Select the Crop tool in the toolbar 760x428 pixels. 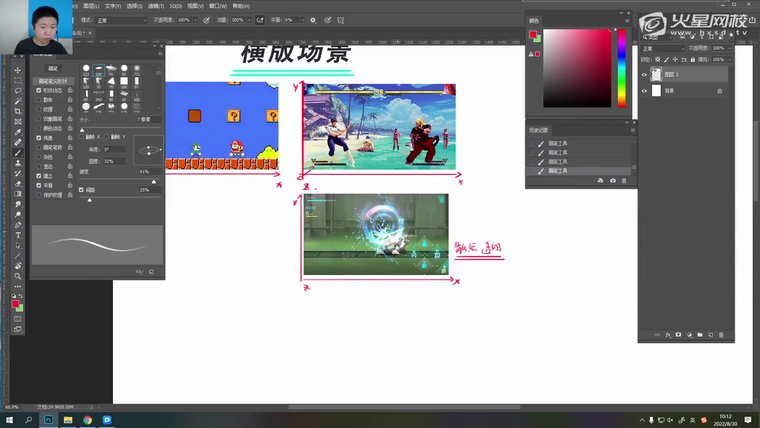[18, 112]
